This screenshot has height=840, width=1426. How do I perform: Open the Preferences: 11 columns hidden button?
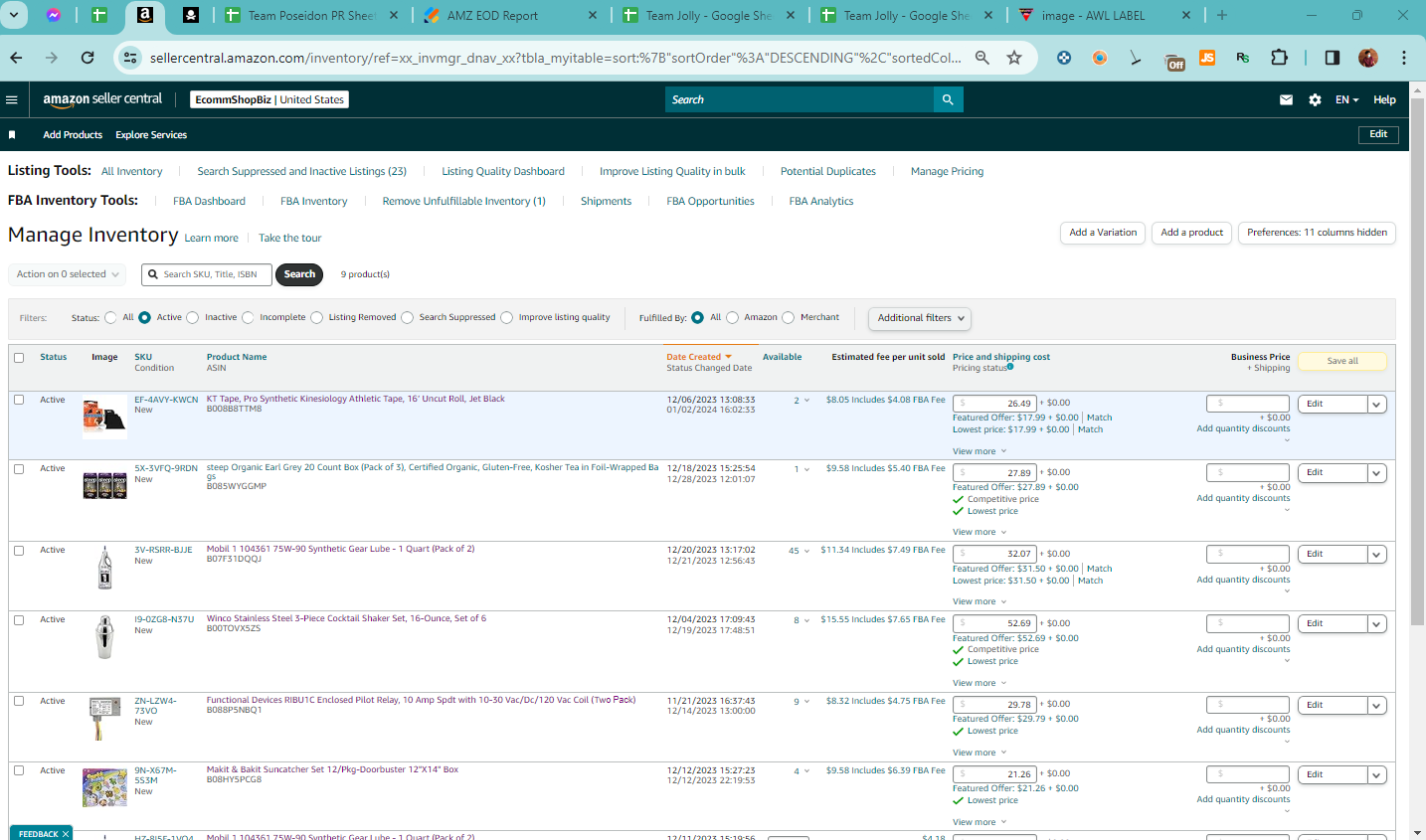coord(1317,233)
